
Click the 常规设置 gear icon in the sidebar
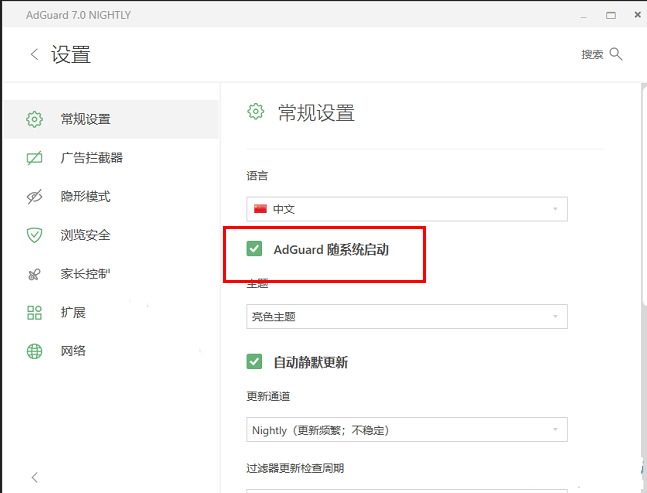(x=34, y=119)
